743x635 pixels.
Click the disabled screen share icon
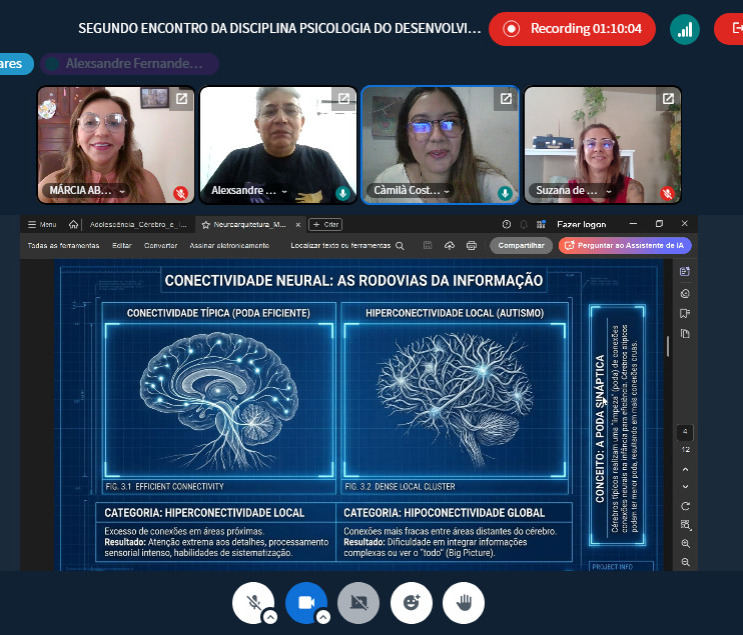pos(358,602)
